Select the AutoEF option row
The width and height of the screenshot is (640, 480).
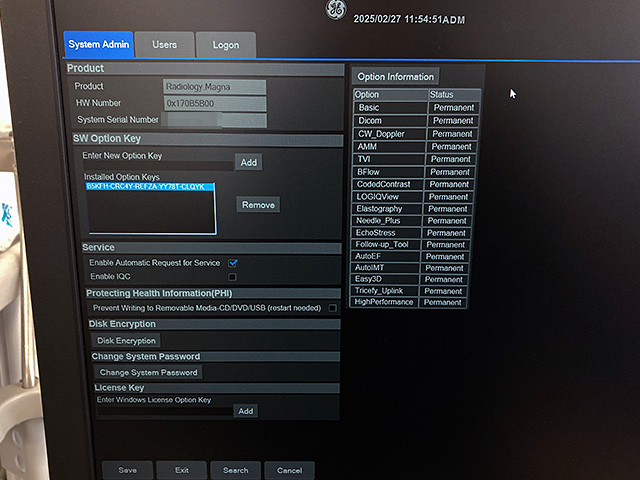tap(411, 256)
